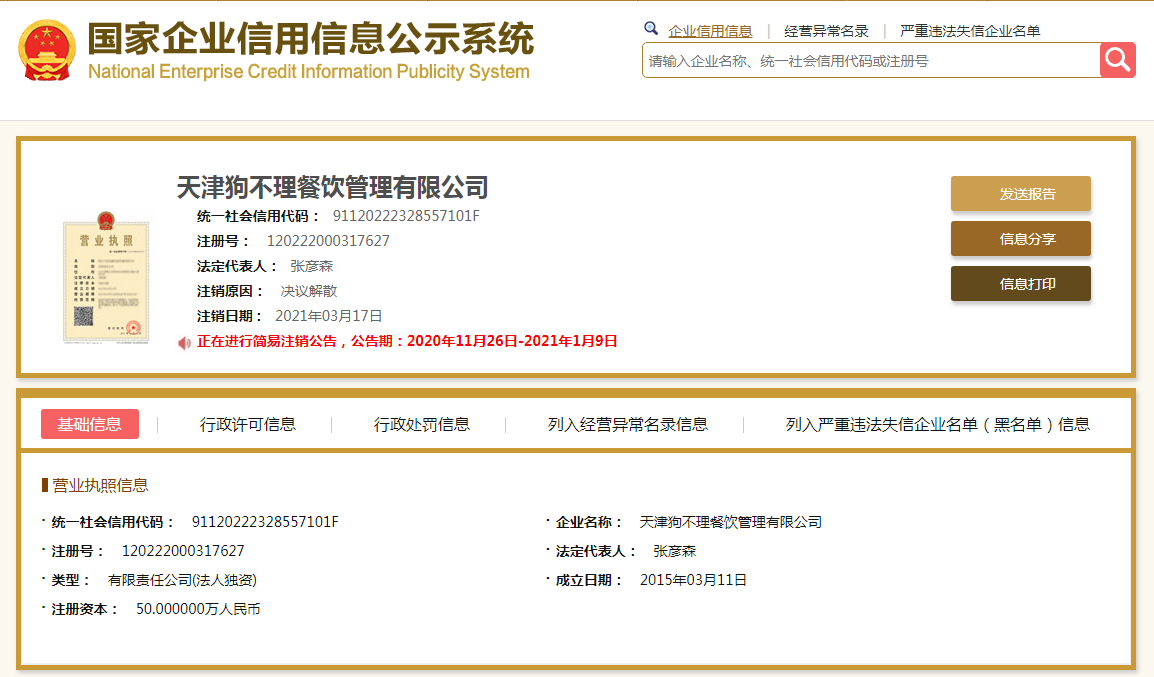
Task: Switch to the 基础信息 tab
Action: 88,424
